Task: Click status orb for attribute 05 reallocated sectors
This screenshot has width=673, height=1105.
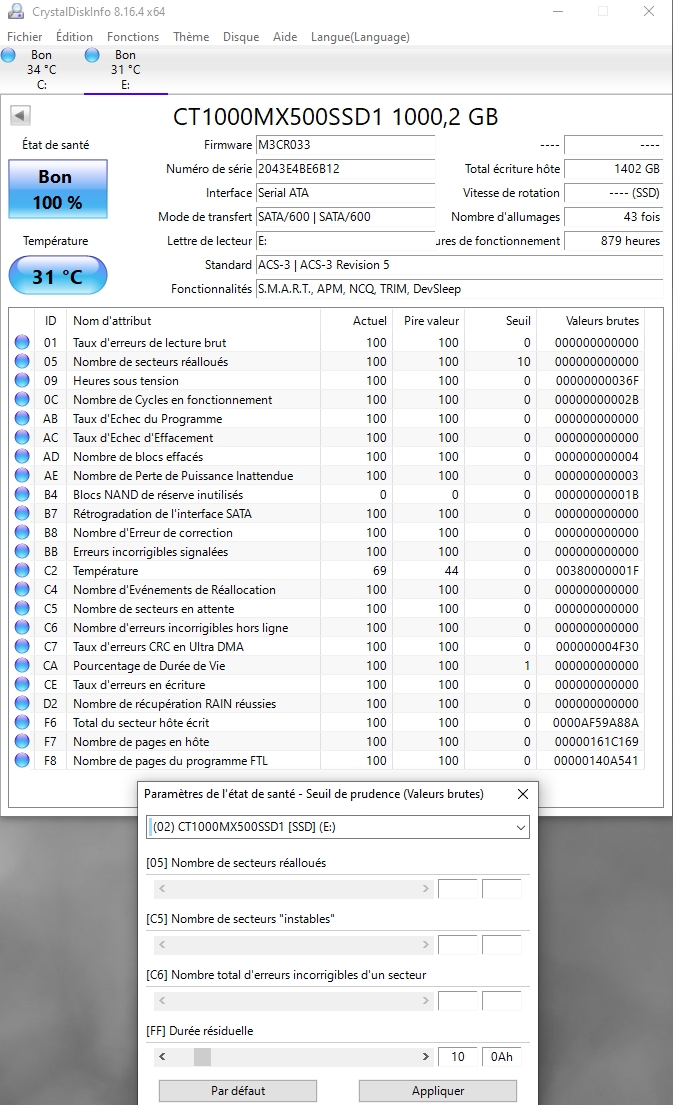Action: pos(23,361)
